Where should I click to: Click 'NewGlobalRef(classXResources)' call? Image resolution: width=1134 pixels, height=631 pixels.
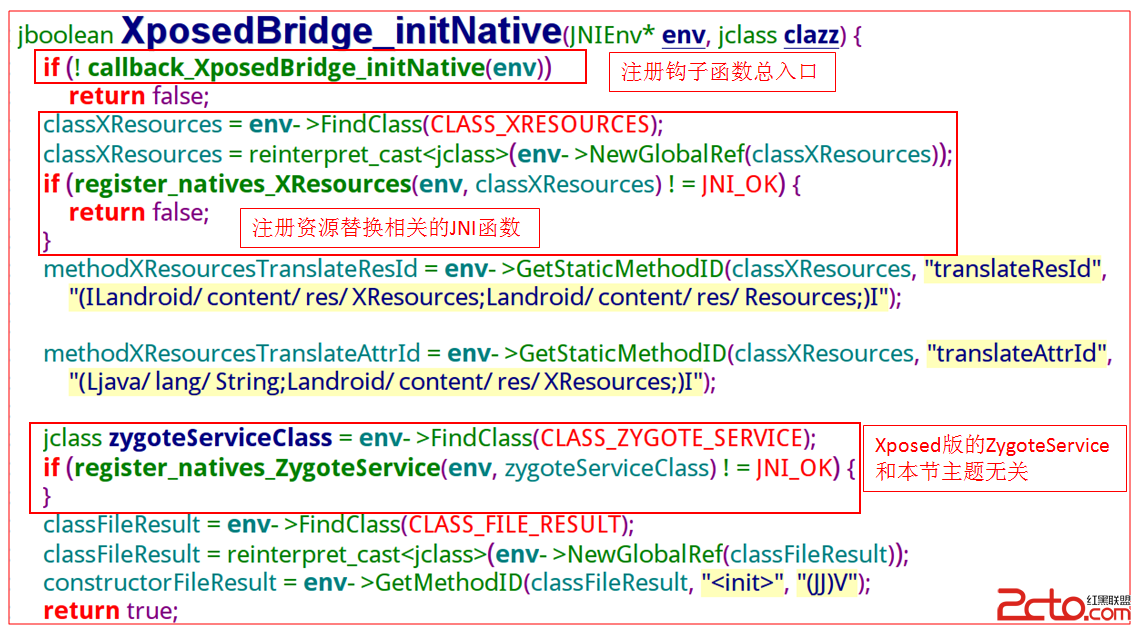(763, 154)
